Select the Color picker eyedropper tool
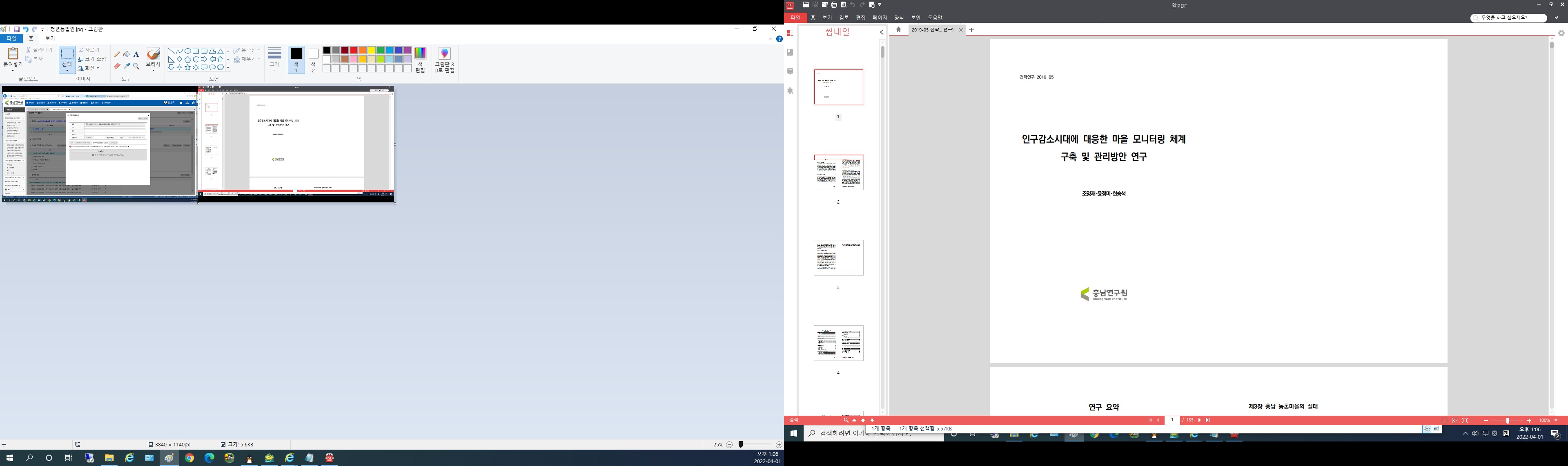Viewport: 1568px width, 466px height. 127,66
